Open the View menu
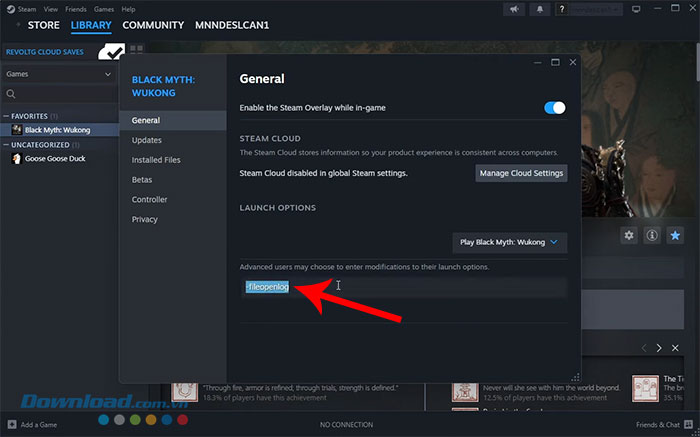The width and height of the screenshot is (700, 437). (50, 9)
